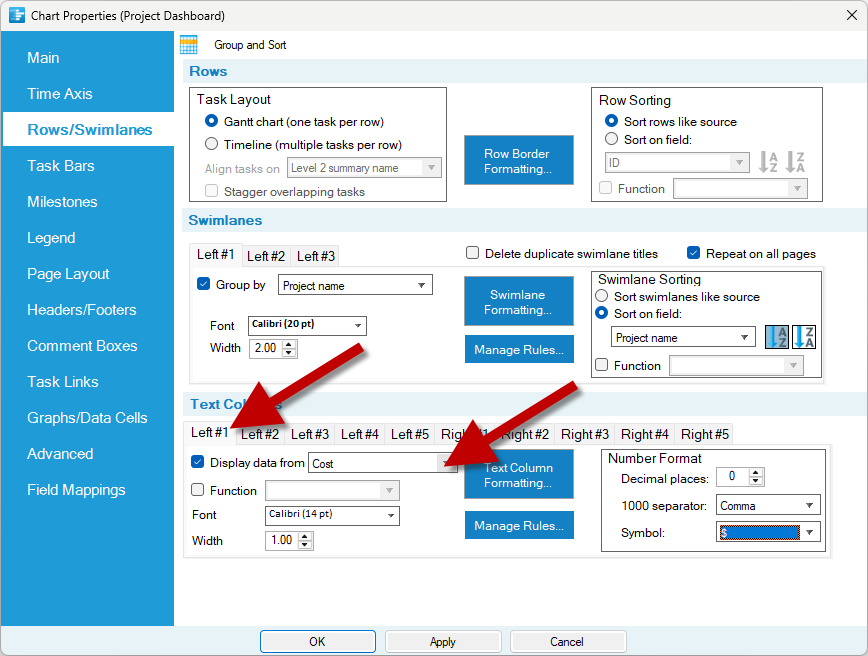Click the Chart Properties app icon in title bar

click(x=17, y=15)
